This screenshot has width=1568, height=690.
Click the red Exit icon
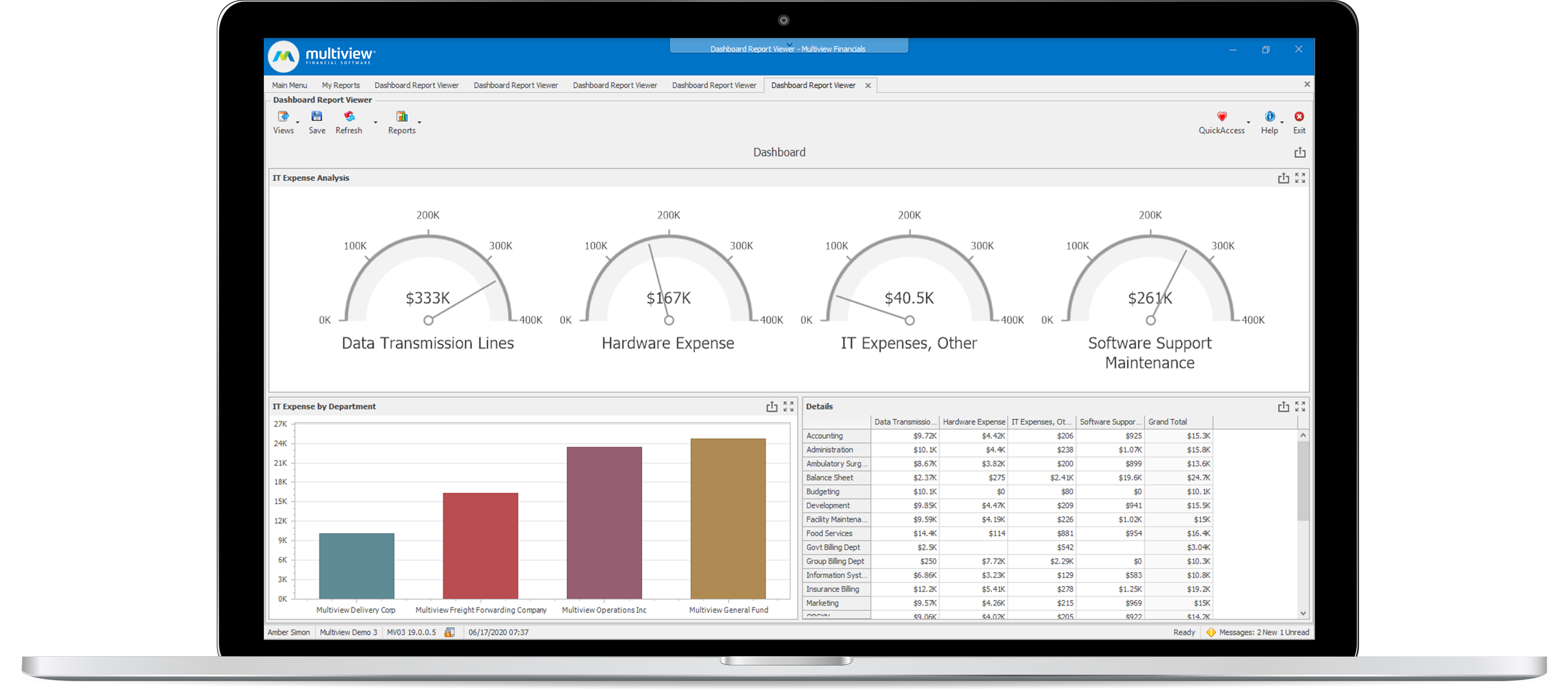(x=1299, y=116)
